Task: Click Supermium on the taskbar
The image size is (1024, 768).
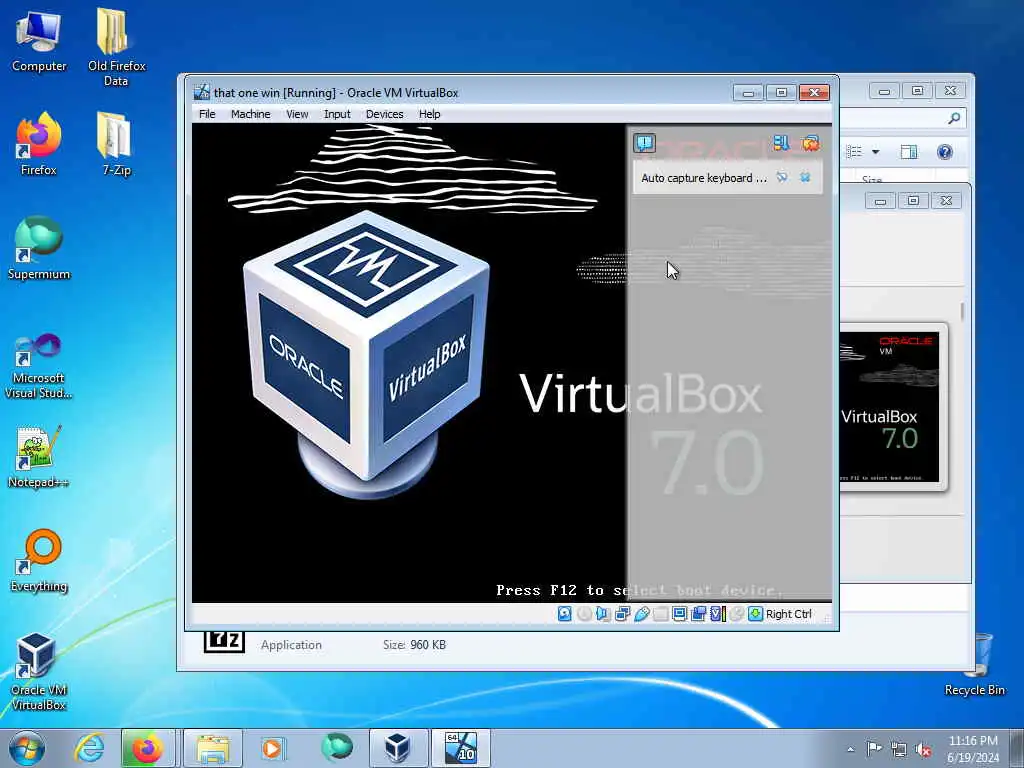Action: (337, 748)
